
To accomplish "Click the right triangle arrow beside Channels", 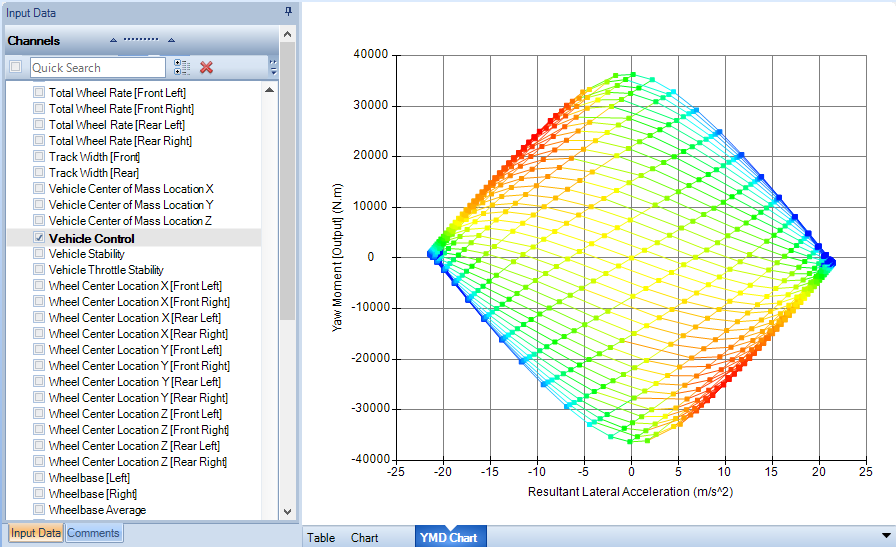I will [171, 40].
